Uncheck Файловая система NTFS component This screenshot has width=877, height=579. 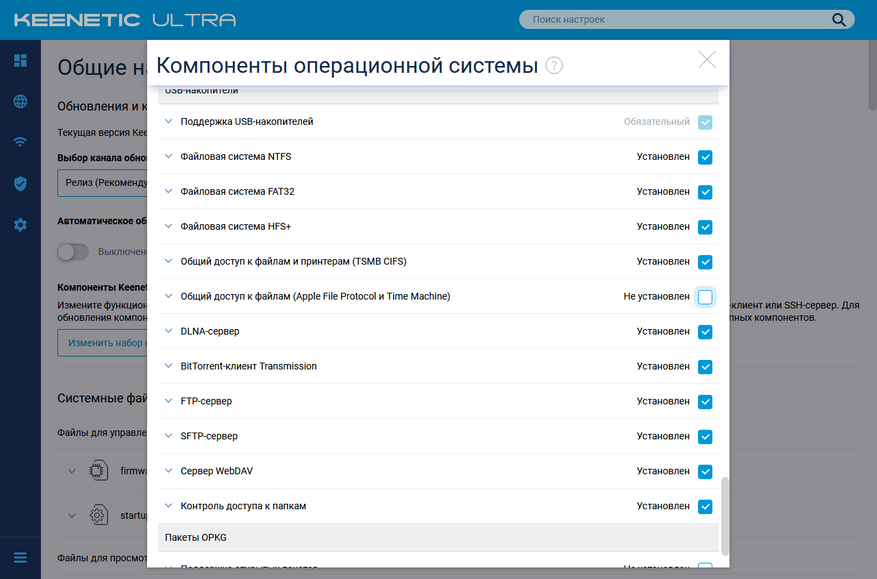point(705,157)
